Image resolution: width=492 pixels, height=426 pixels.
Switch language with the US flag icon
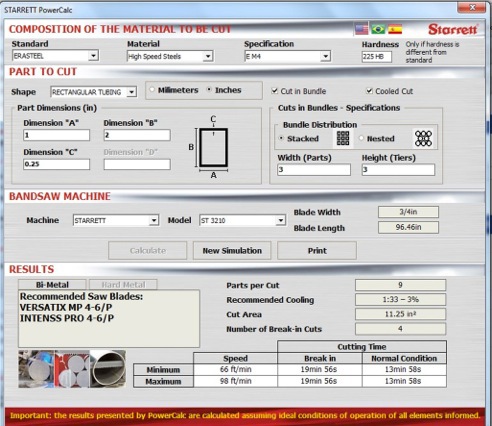(362, 29)
